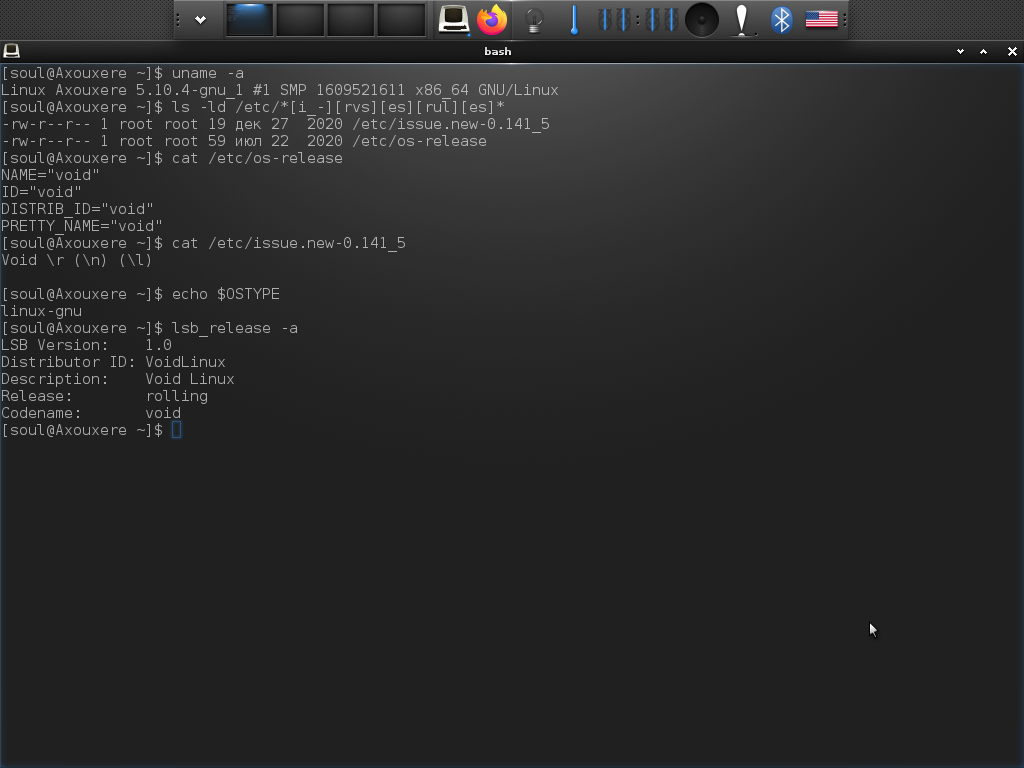Click the NAME="void" line
This screenshot has width=1024, height=768.
50,175
